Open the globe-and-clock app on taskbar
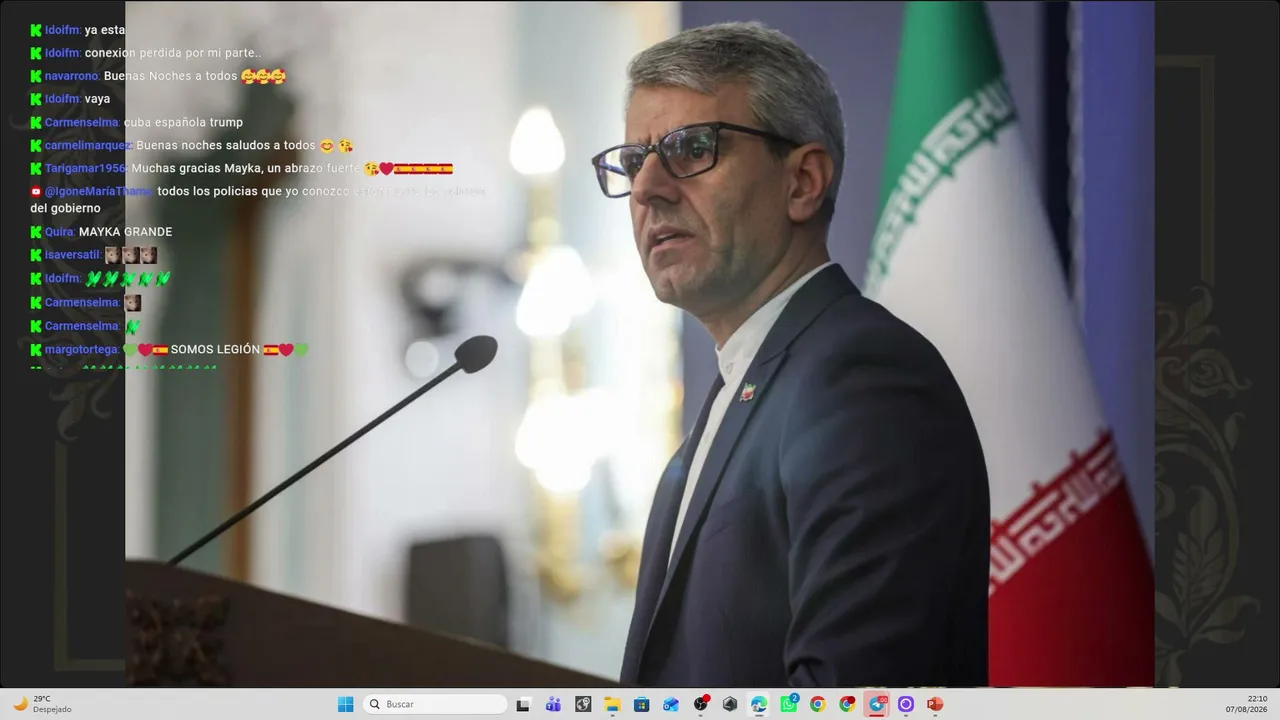Screen dimensions: 1280x720 pos(583,704)
